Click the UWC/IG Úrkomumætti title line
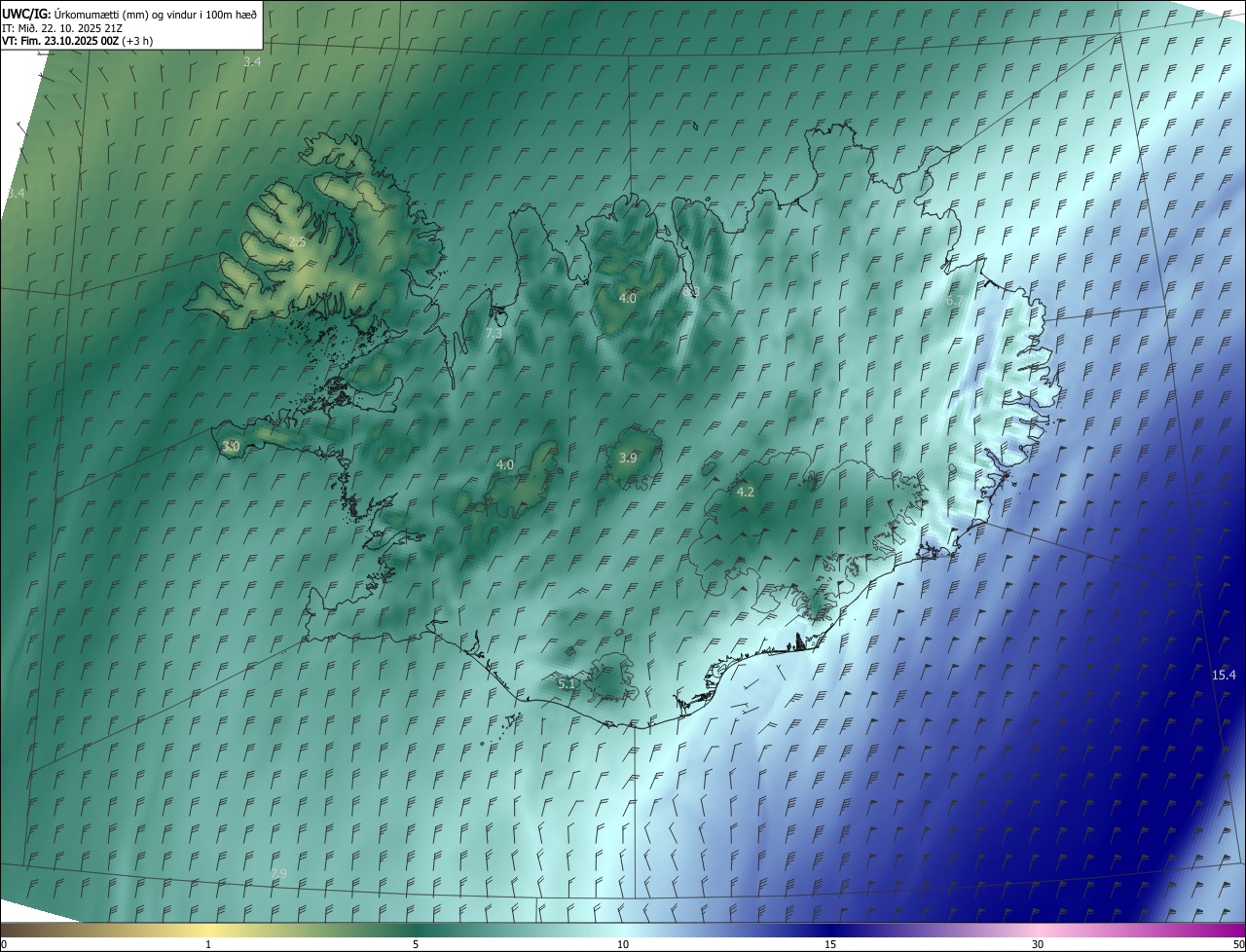The image size is (1246, 952). pos(129,13)
